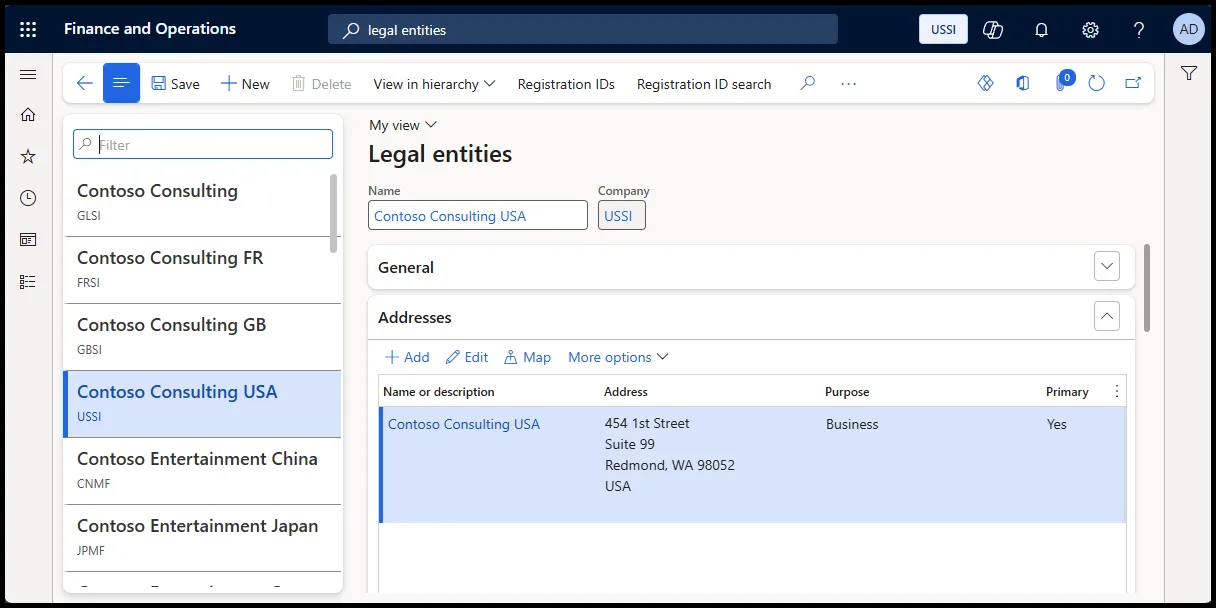Open the filter pane funnel icon
This screenshot has height=608, width=1216.
point(1189,73)
